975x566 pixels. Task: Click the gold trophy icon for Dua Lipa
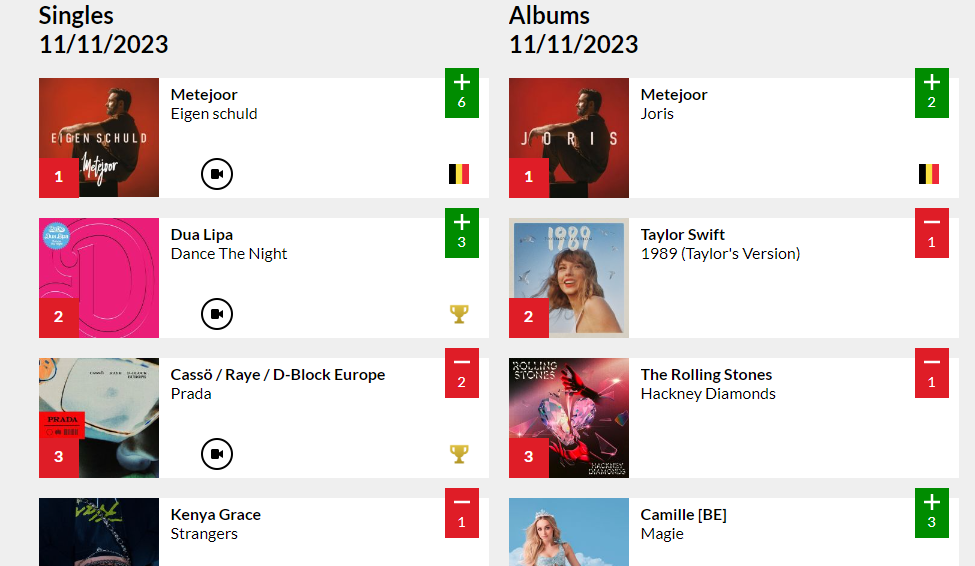(x=459, y=314)
